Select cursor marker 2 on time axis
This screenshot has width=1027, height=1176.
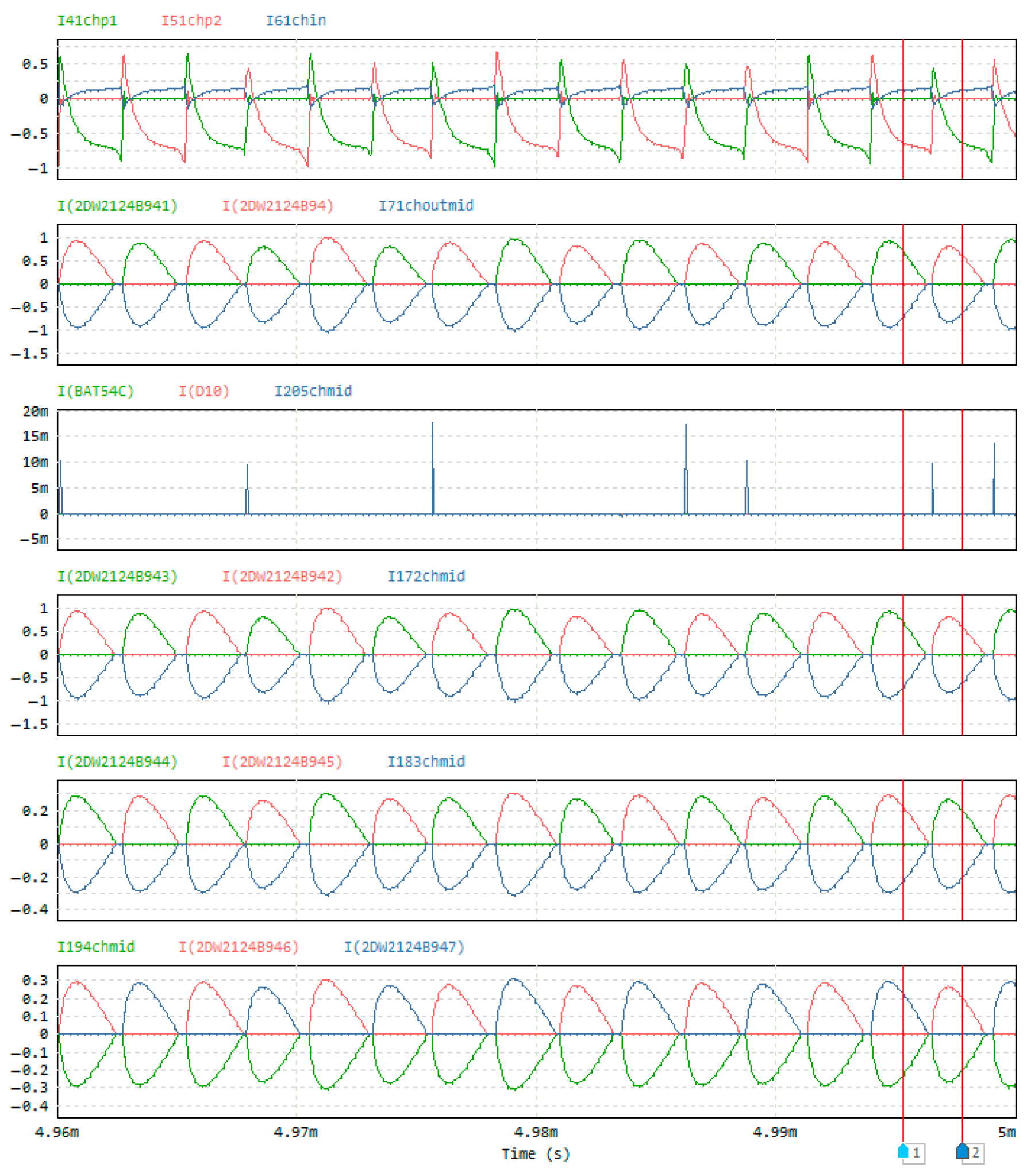969,1152
